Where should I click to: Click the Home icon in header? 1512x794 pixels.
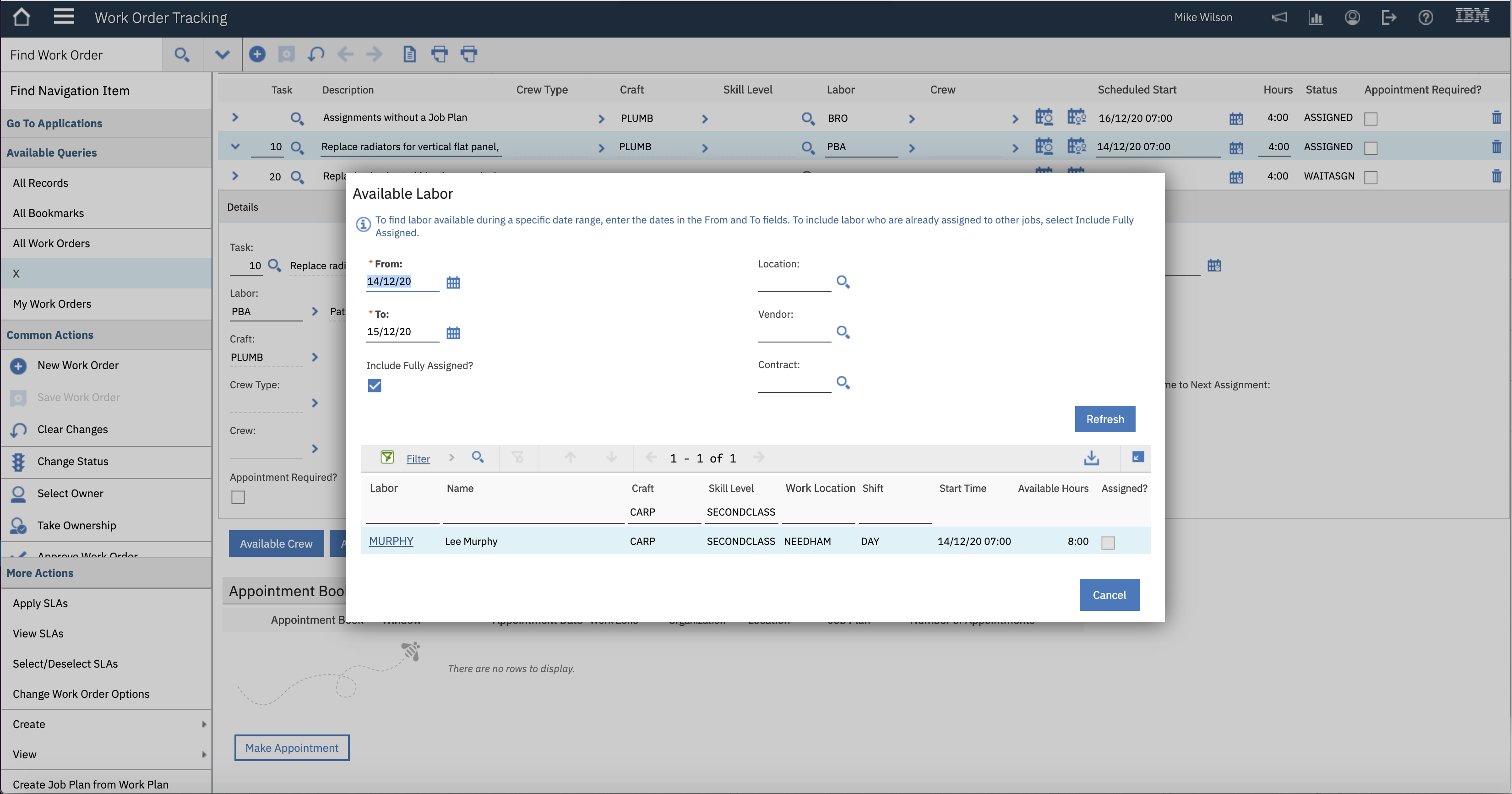tap(21, 17)
